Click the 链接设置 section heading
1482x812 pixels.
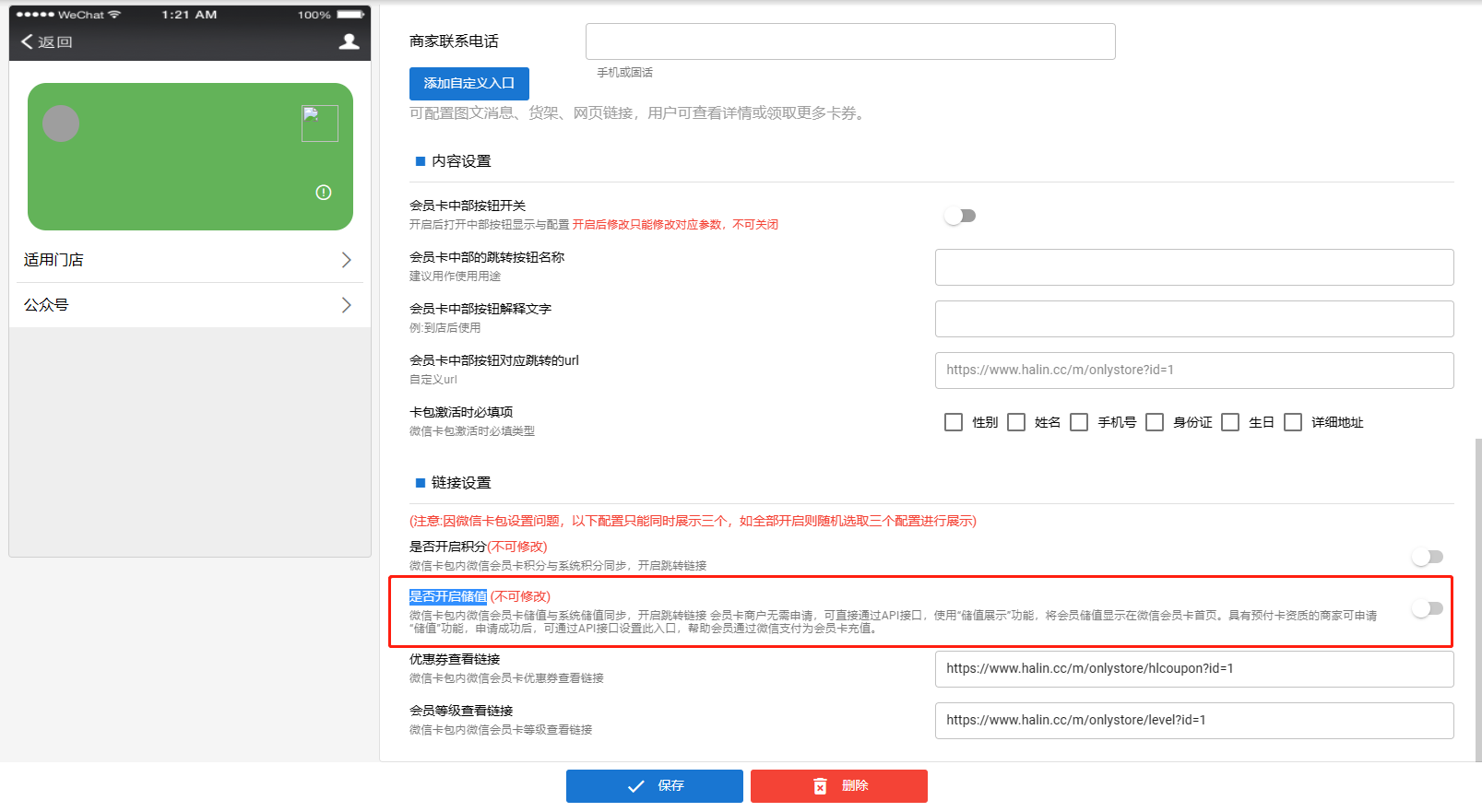461,483
